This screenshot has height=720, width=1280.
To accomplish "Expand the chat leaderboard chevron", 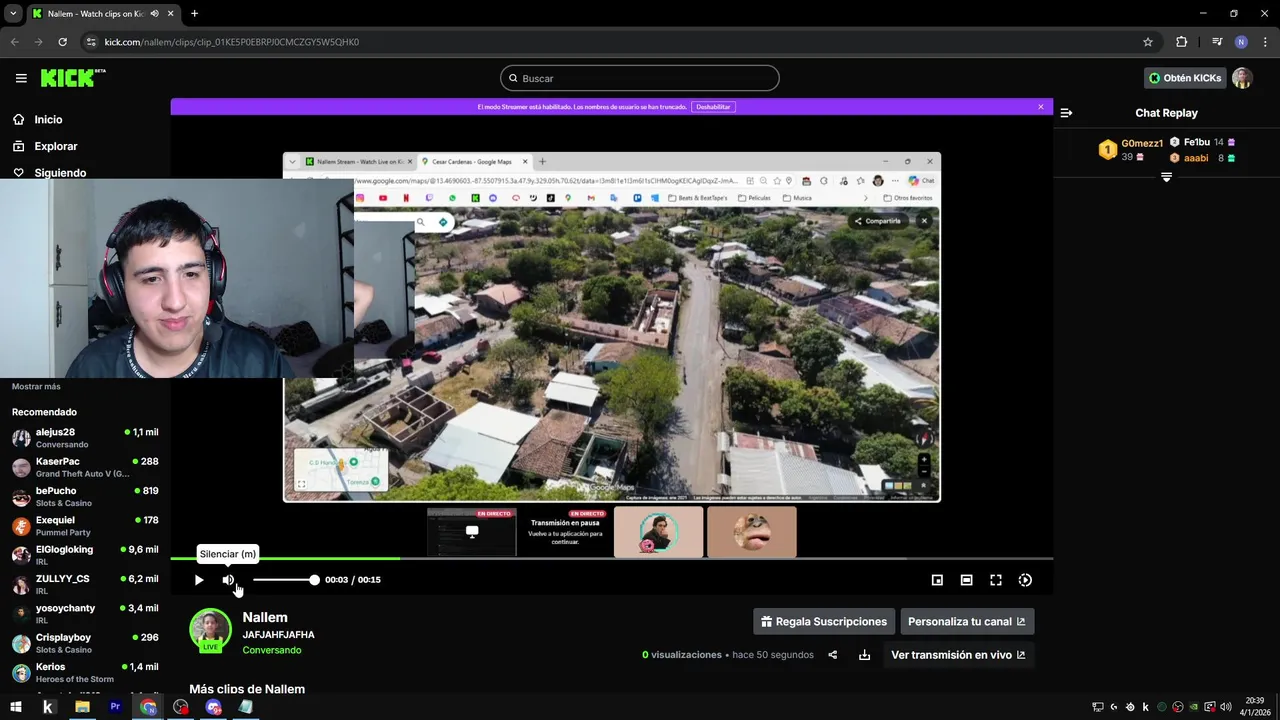I will pyautogui.click(x=1166, y=177).
